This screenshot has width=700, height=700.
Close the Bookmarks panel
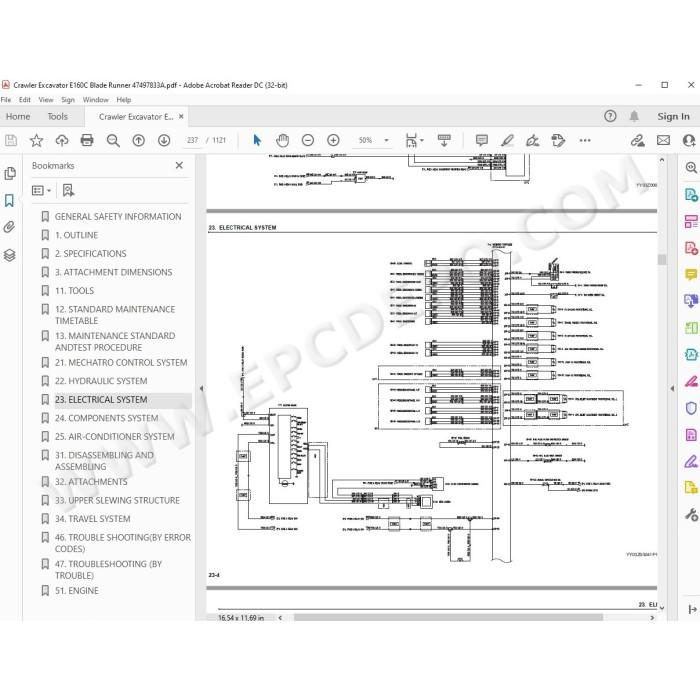179,166
